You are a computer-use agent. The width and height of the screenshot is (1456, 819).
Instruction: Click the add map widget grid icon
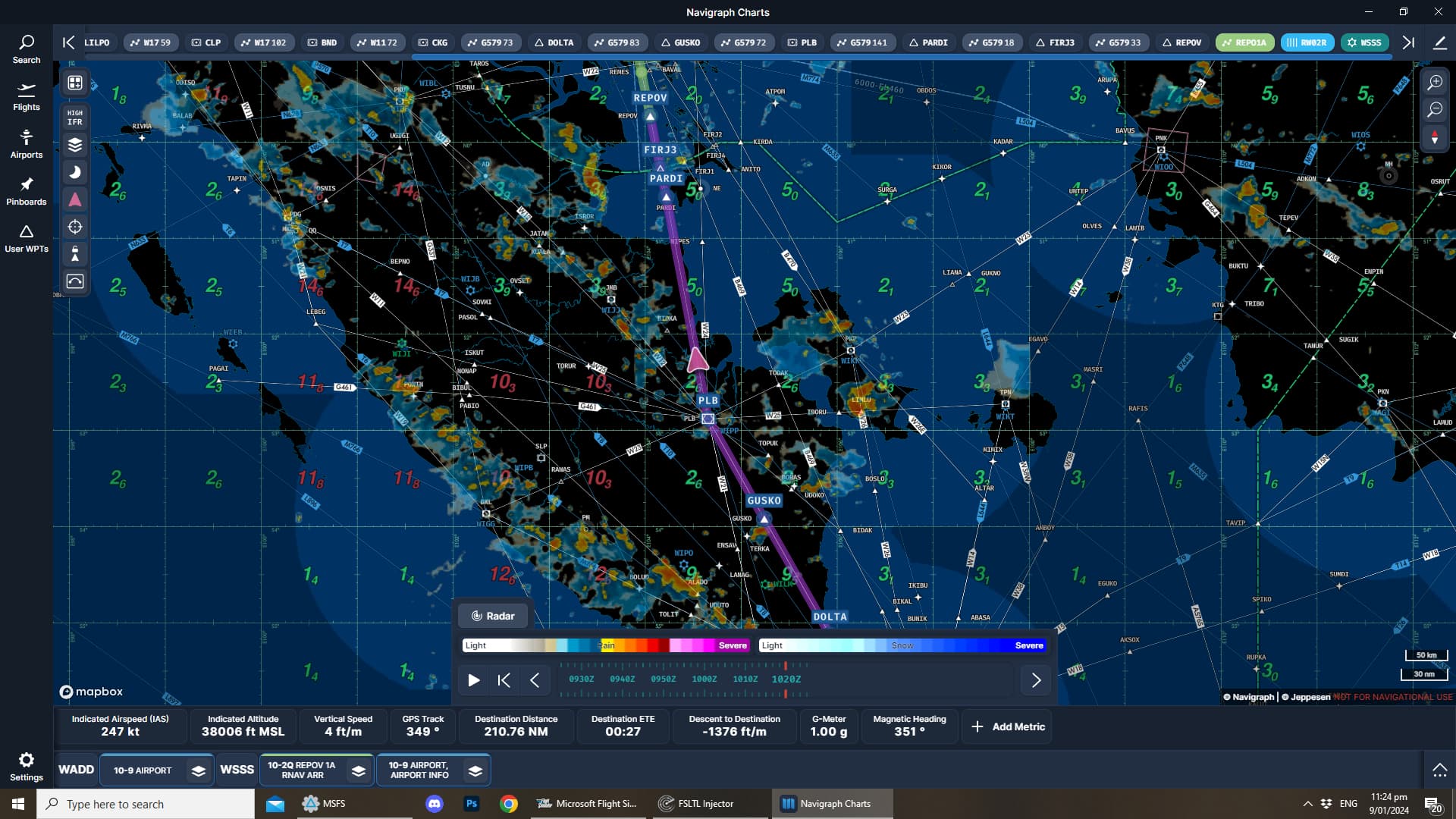[x=75, y=83]
